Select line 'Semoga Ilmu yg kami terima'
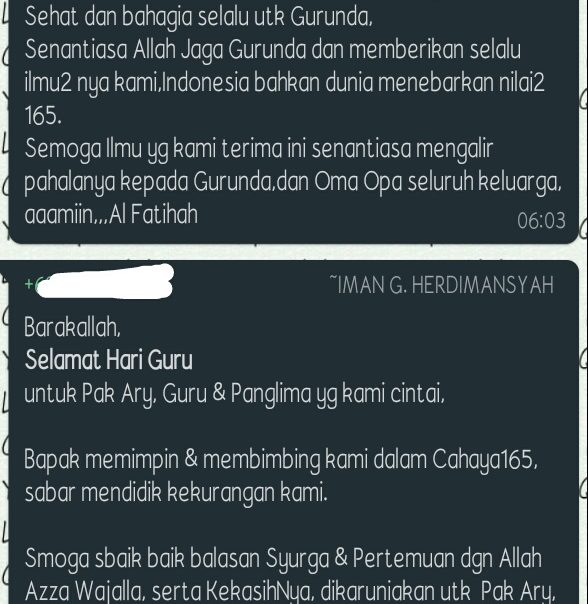This screenshot has width=588, height=604. (x=259, y=149)
